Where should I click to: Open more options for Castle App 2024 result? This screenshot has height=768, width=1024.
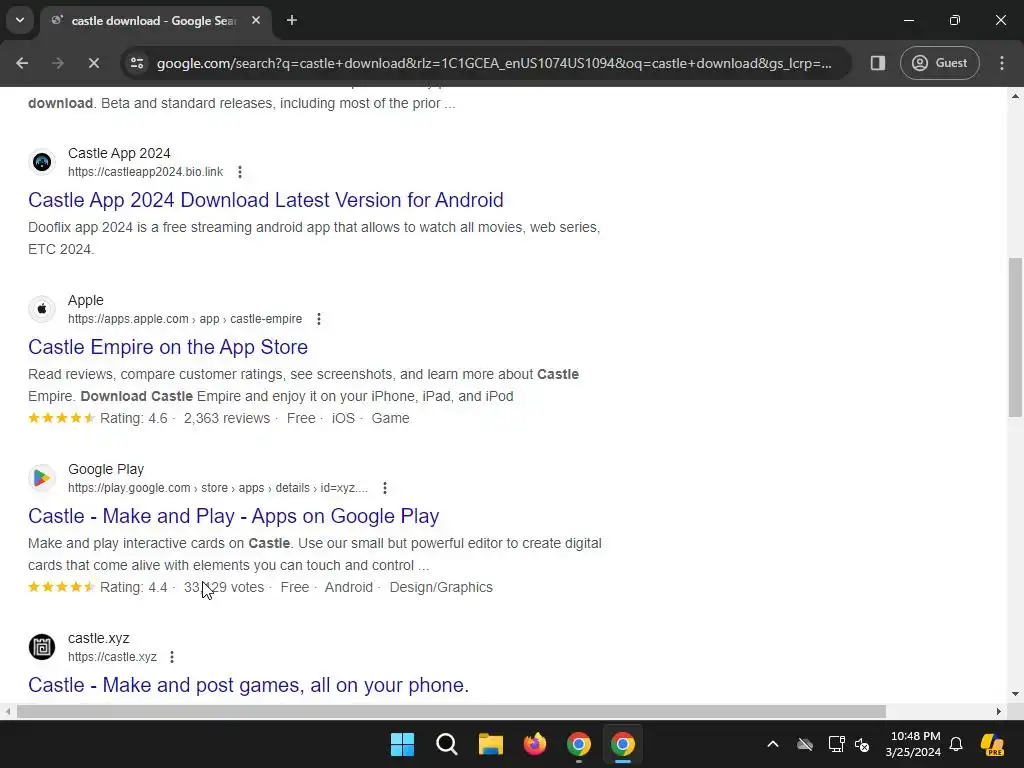point(240,172)
